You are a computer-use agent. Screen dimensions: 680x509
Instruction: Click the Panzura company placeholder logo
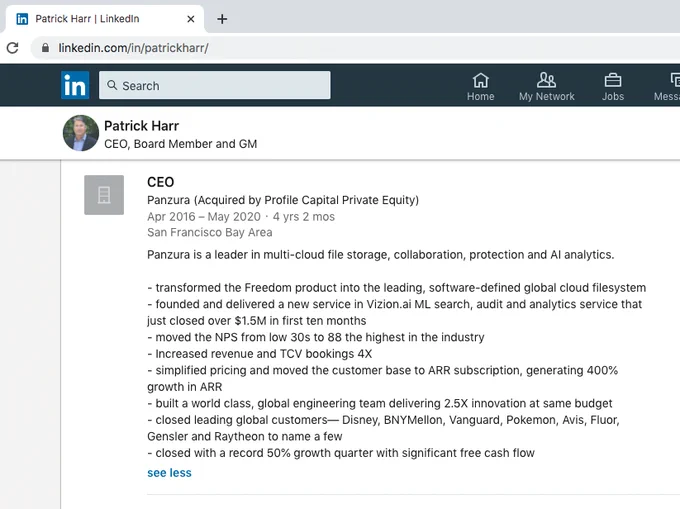pos(104,195)
